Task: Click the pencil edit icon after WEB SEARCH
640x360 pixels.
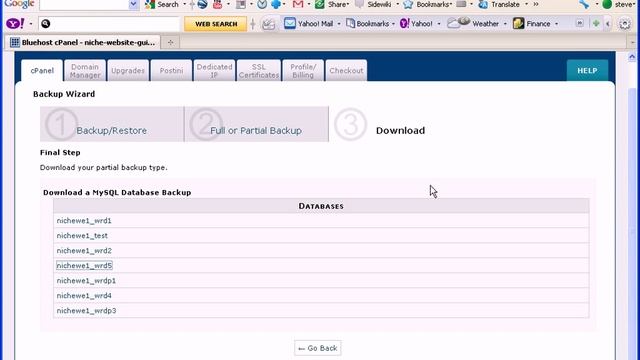Action: (268, 24)
